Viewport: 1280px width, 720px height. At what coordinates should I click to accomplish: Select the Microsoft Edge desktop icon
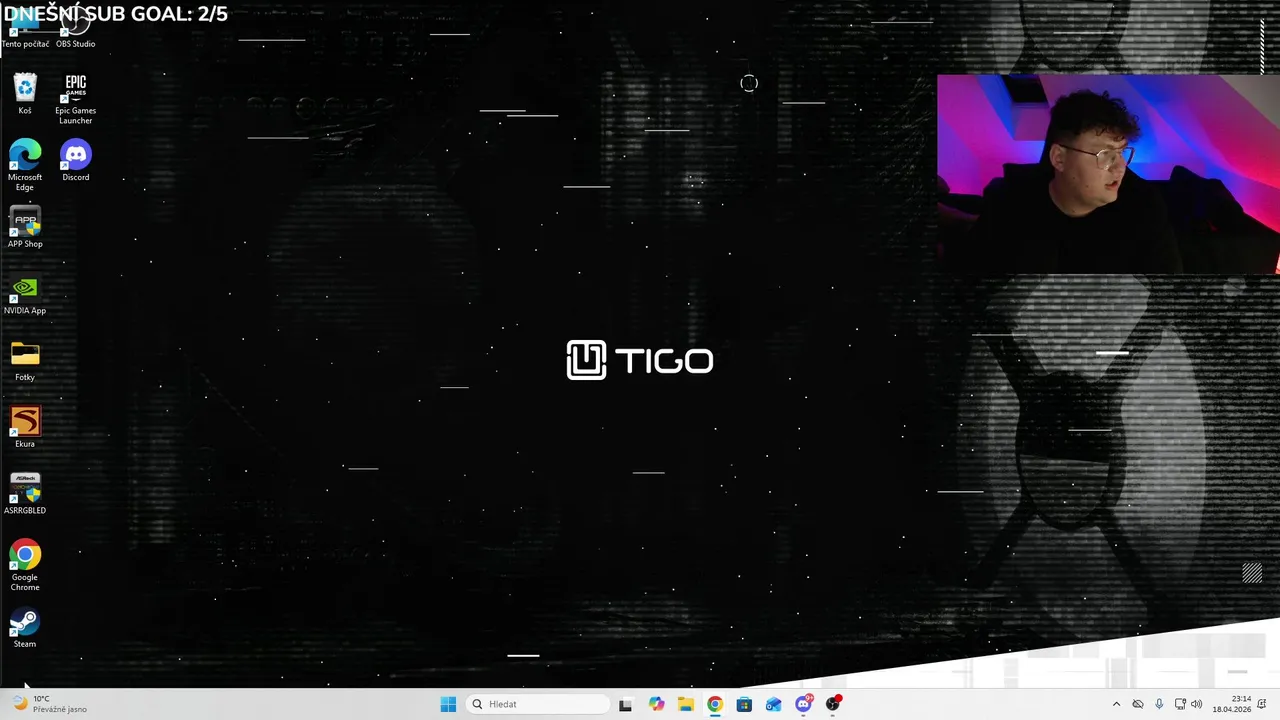25,165
